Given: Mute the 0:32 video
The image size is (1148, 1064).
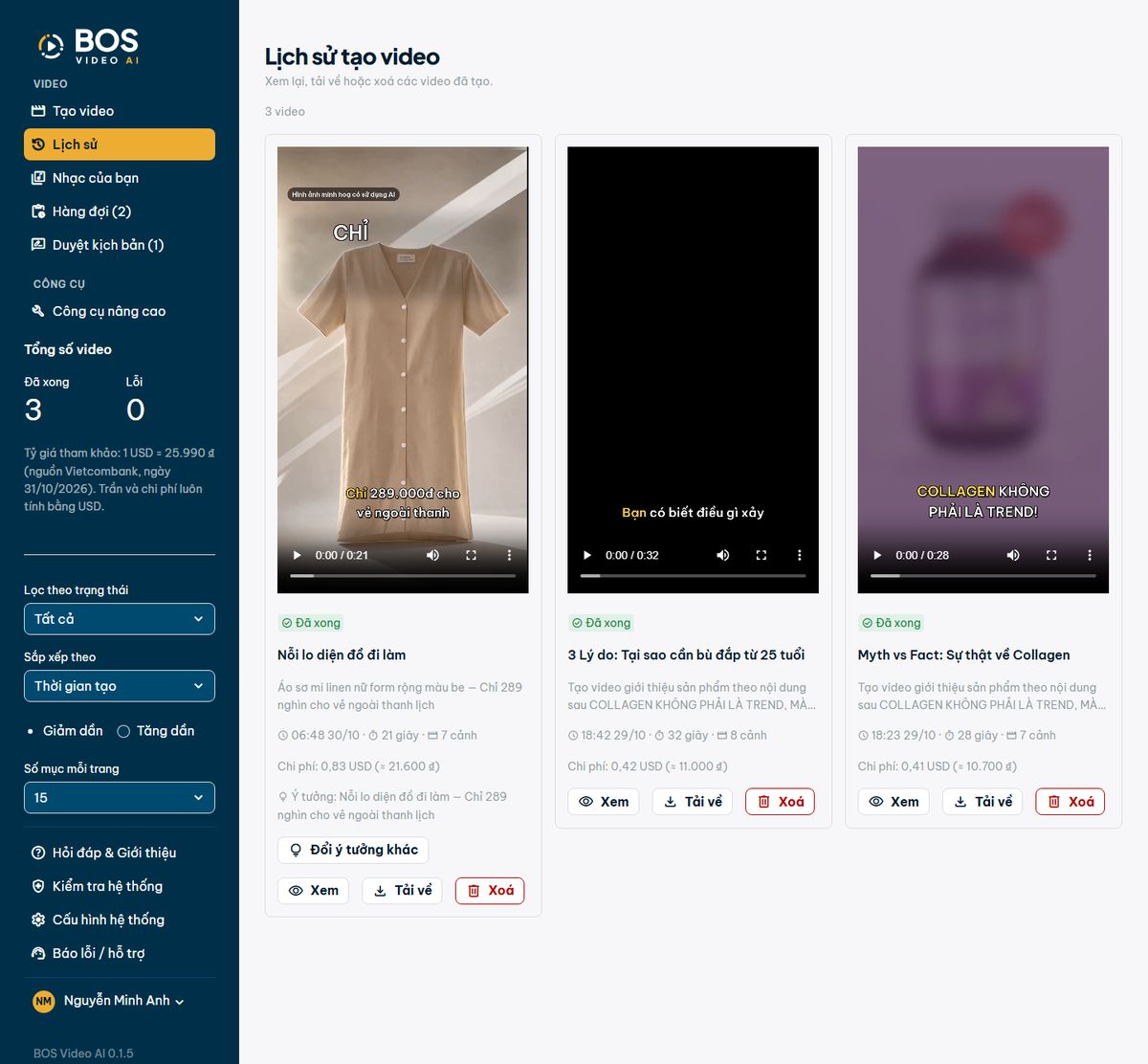Looking at the screenshot, I should [x=723, y=555].
